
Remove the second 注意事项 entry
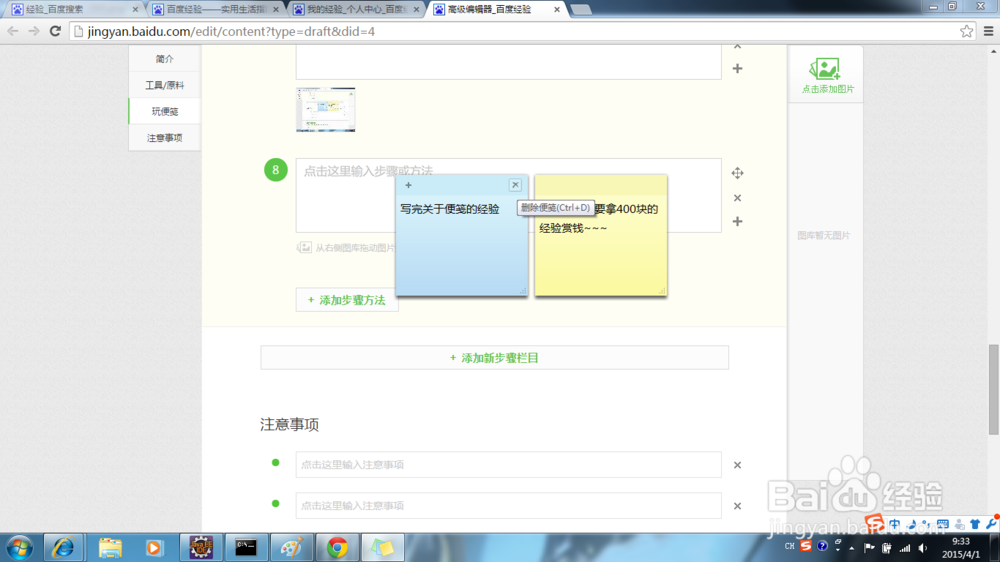point(737,506)
